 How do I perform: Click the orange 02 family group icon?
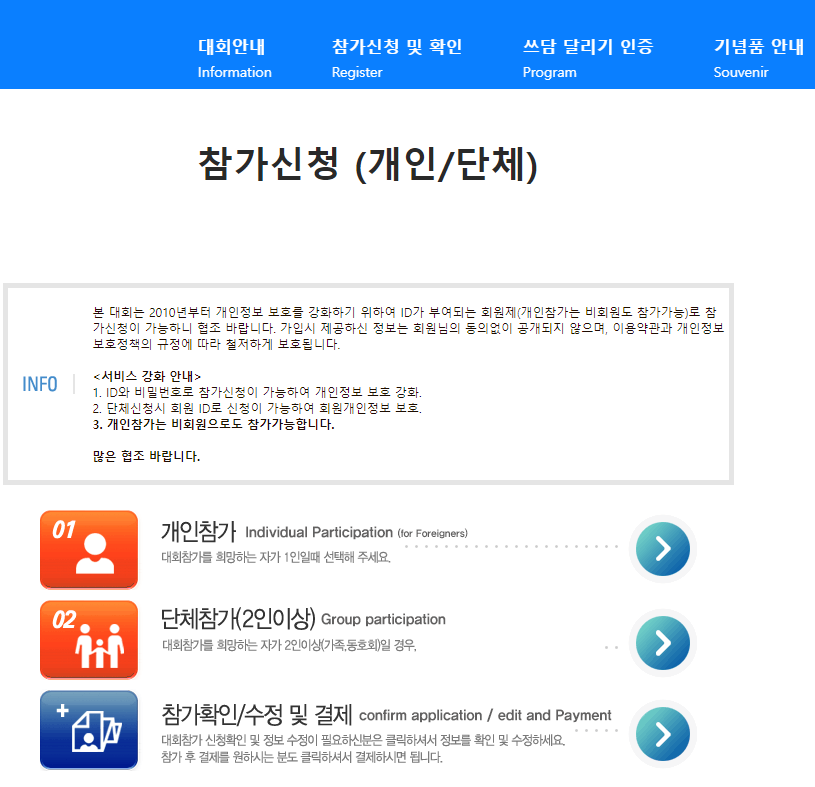tap(88, 639)
